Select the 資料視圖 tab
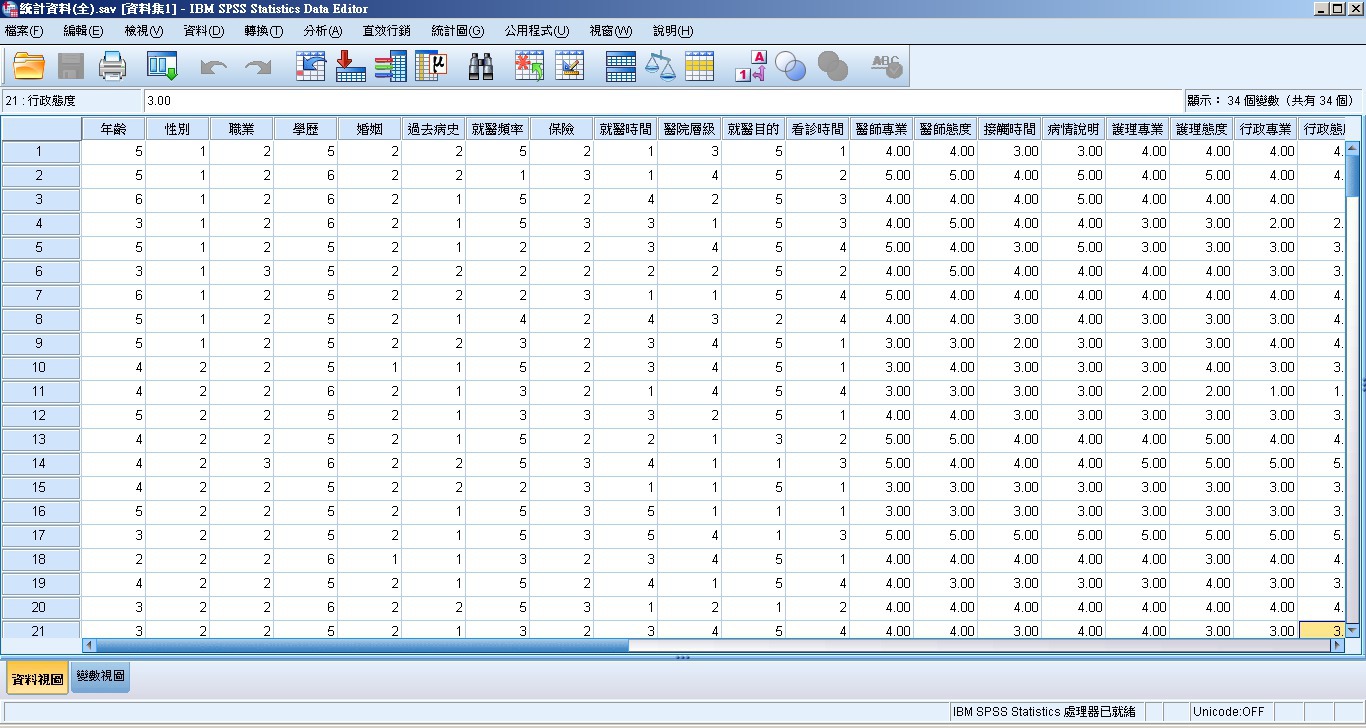Image resolution: width=1366 pixels, height=728 pixels. [37, 679]
